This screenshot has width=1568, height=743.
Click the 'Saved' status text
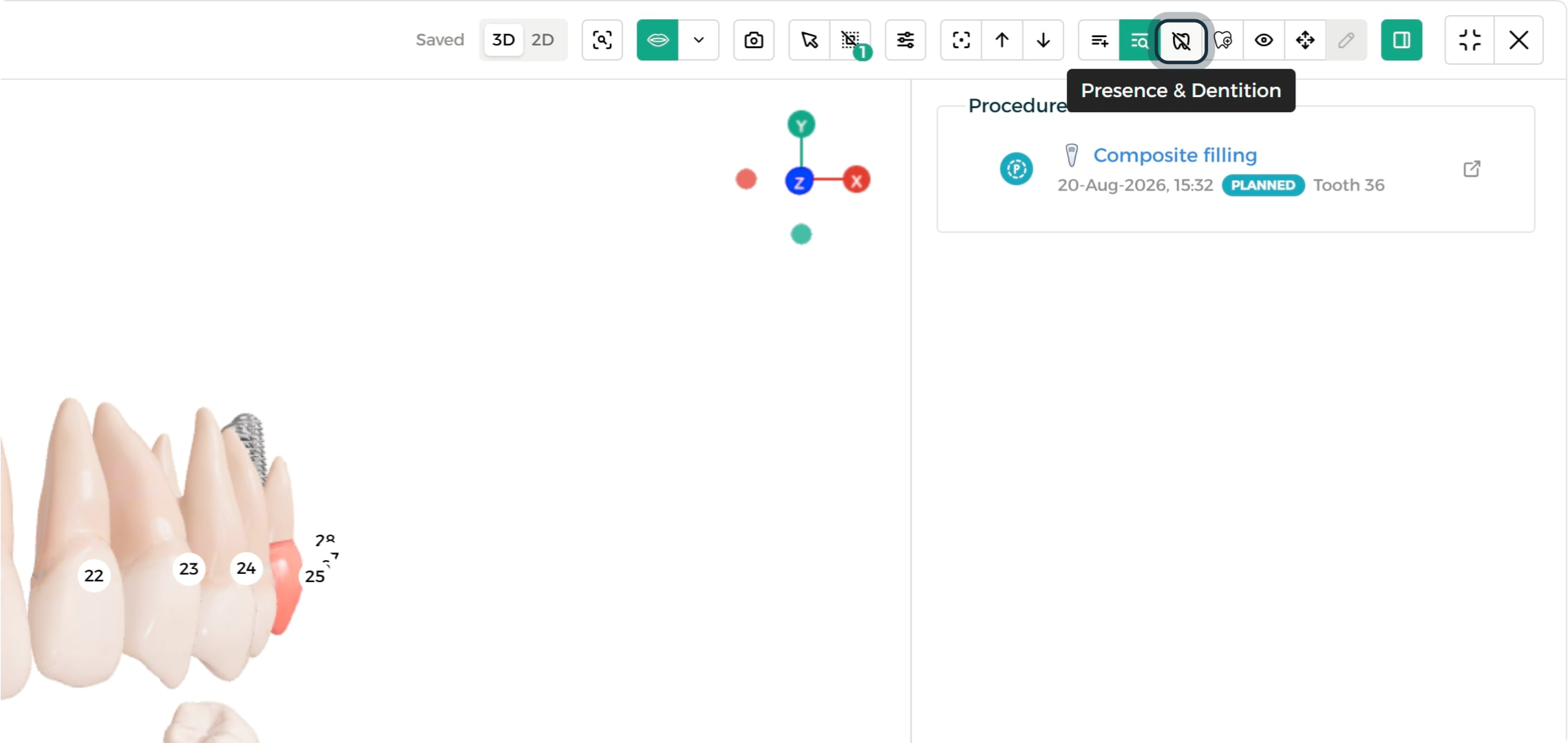[440, 40]
